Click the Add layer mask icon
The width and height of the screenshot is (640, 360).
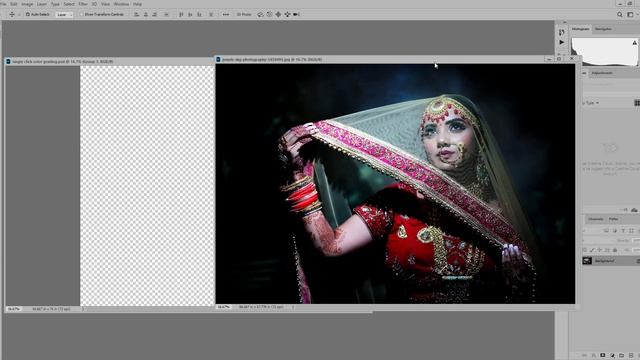coord(602,355)
